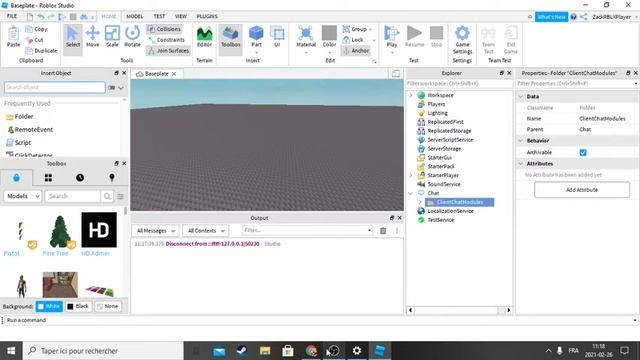Open Toolbox Marketplace tab
Viewport: 640px width, 360px height.
point(16,178)
